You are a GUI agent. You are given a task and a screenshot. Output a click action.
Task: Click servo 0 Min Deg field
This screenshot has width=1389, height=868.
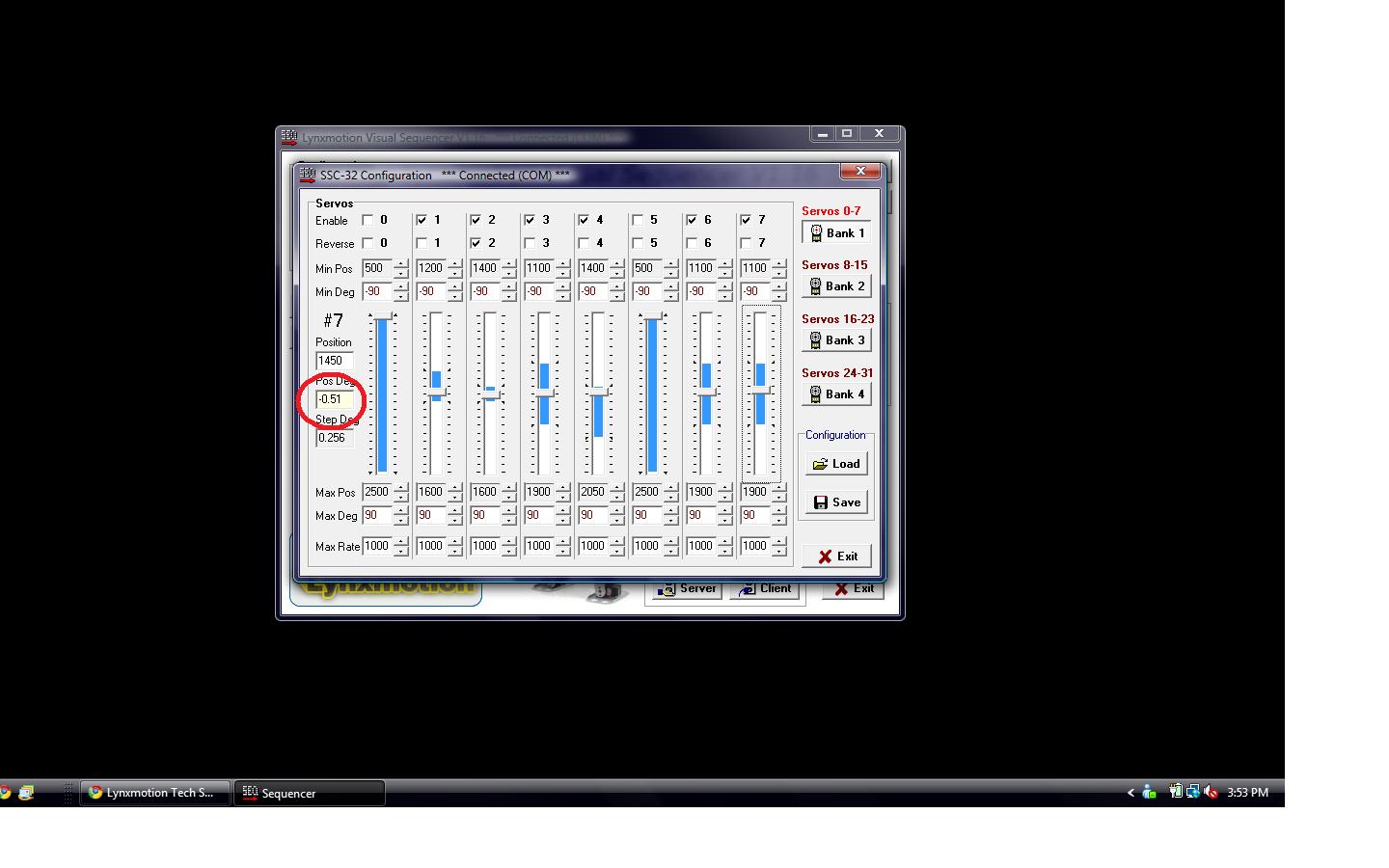pos(377,291)
